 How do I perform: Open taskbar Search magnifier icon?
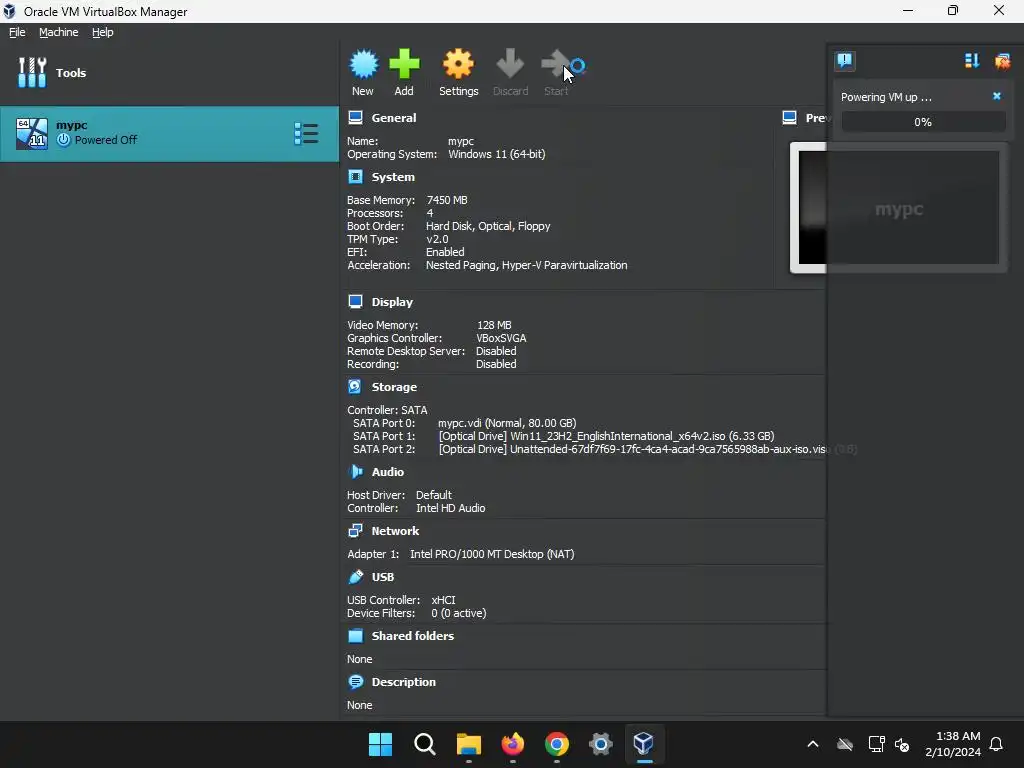pyautogui.click(x=424, y=744)
